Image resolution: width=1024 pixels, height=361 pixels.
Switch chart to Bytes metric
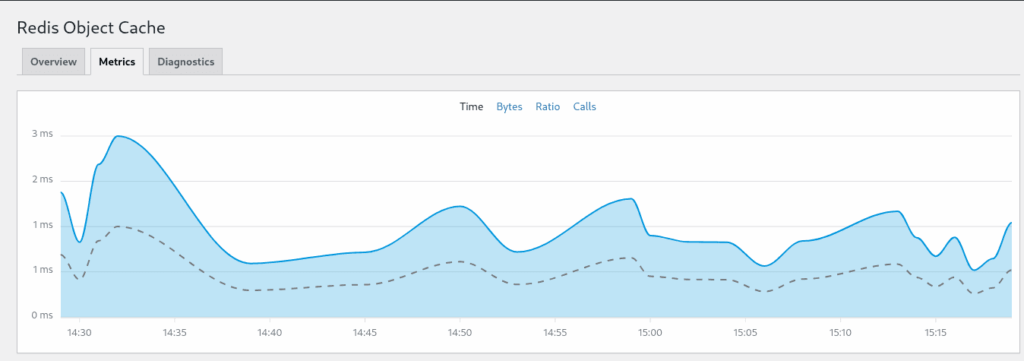click(509, 106)
